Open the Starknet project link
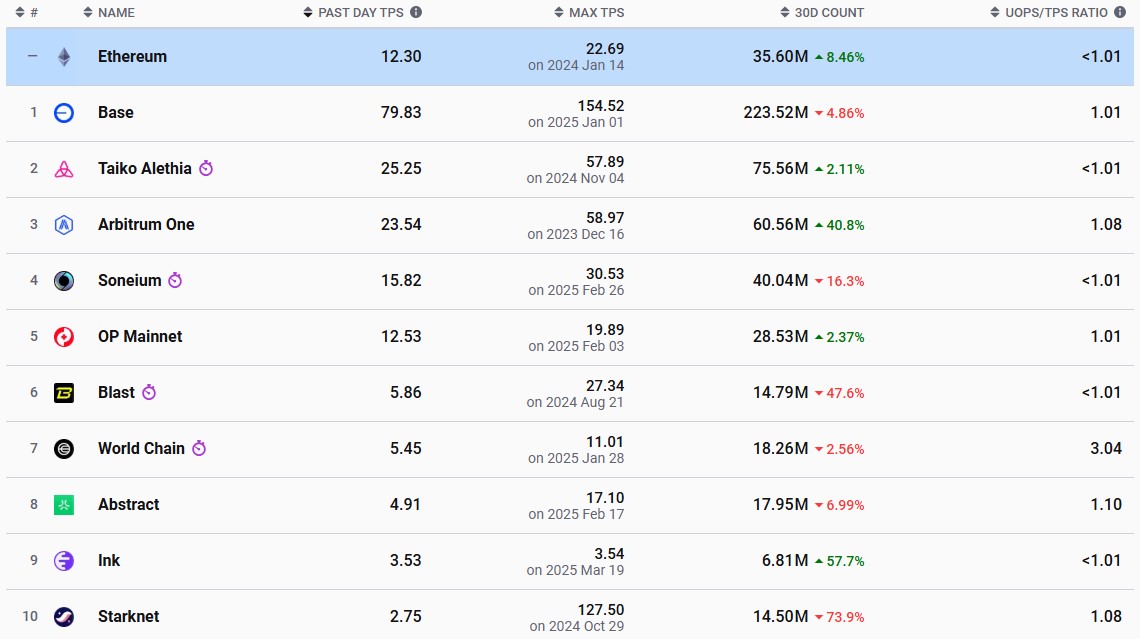This screenshot has width=1140, height=639. [x=129, y=616]
